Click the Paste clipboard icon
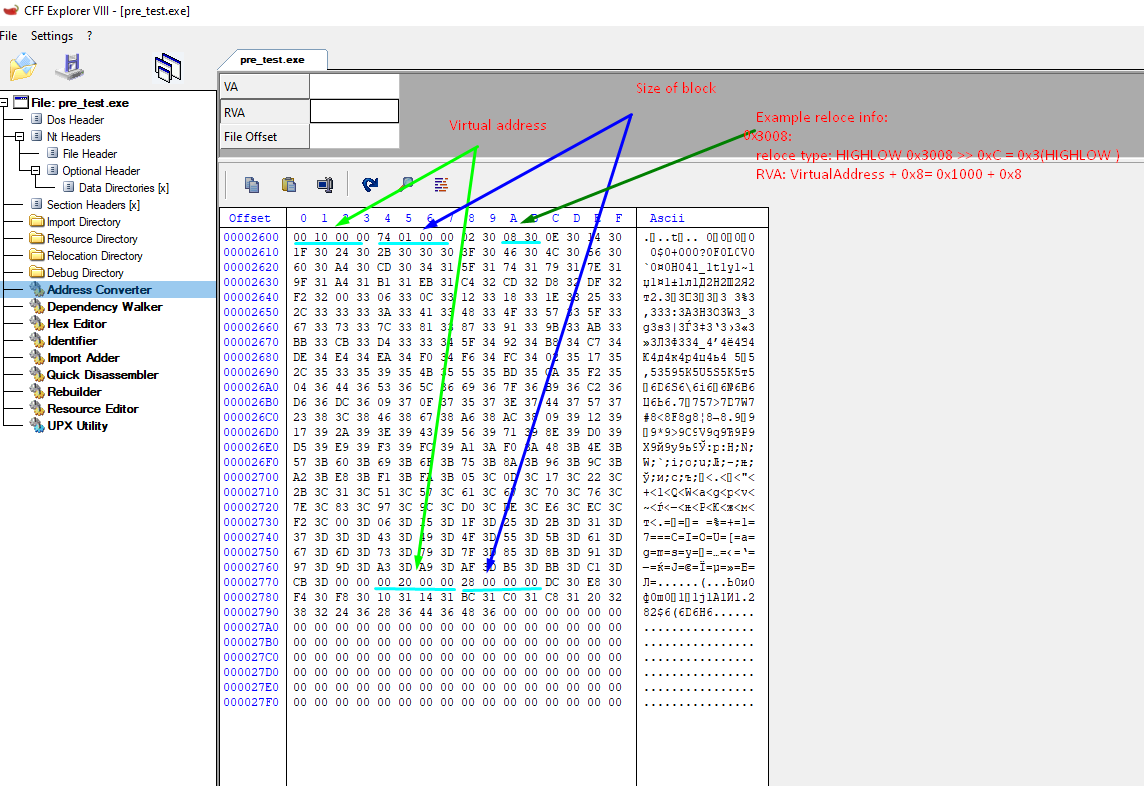Screen dimensions: 1144x786 [x=289, y=184]
